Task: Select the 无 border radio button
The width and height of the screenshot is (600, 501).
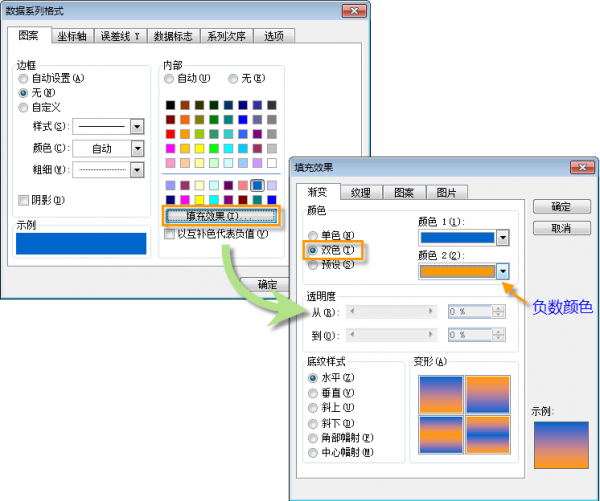Action: (23, 93)
